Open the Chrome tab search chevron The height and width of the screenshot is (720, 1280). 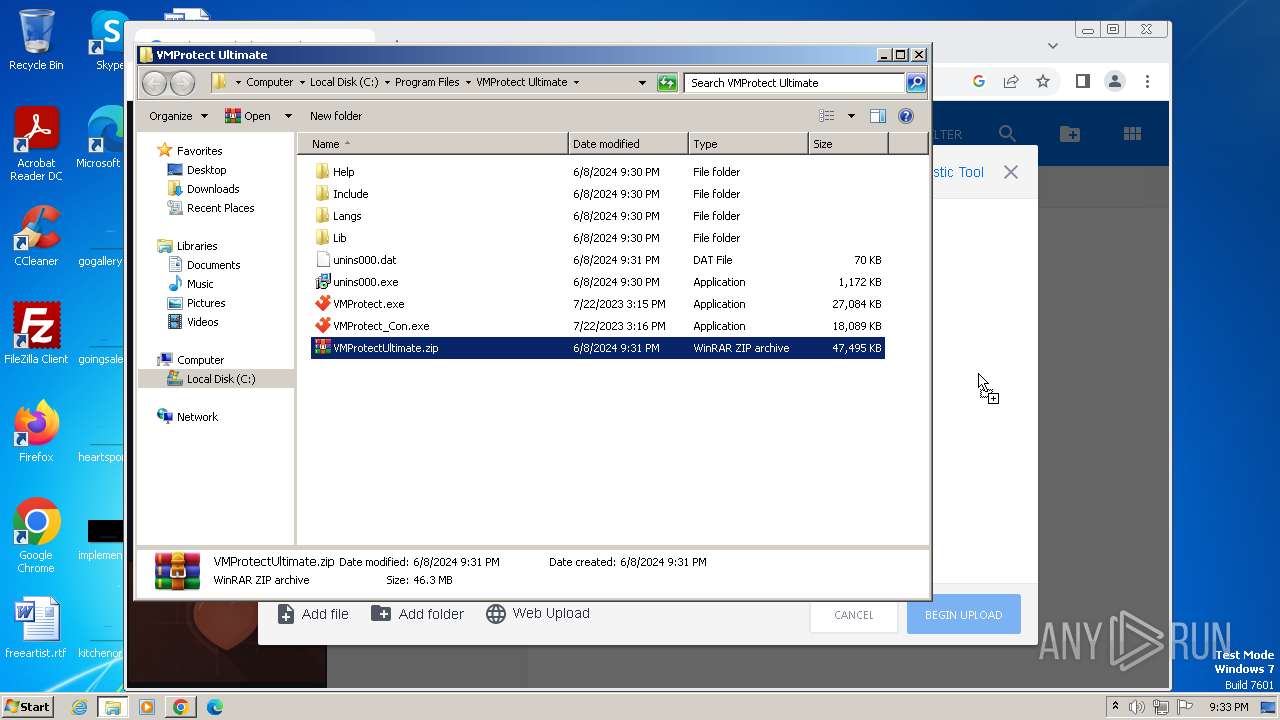[1052, 45]
